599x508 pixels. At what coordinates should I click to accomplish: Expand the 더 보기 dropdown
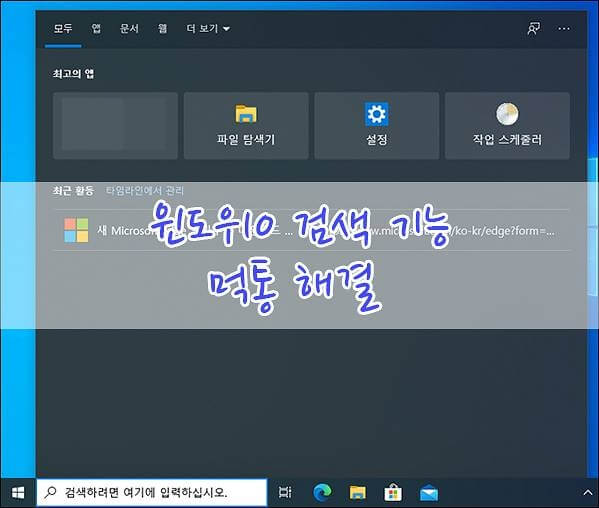(x=208, y=29)
